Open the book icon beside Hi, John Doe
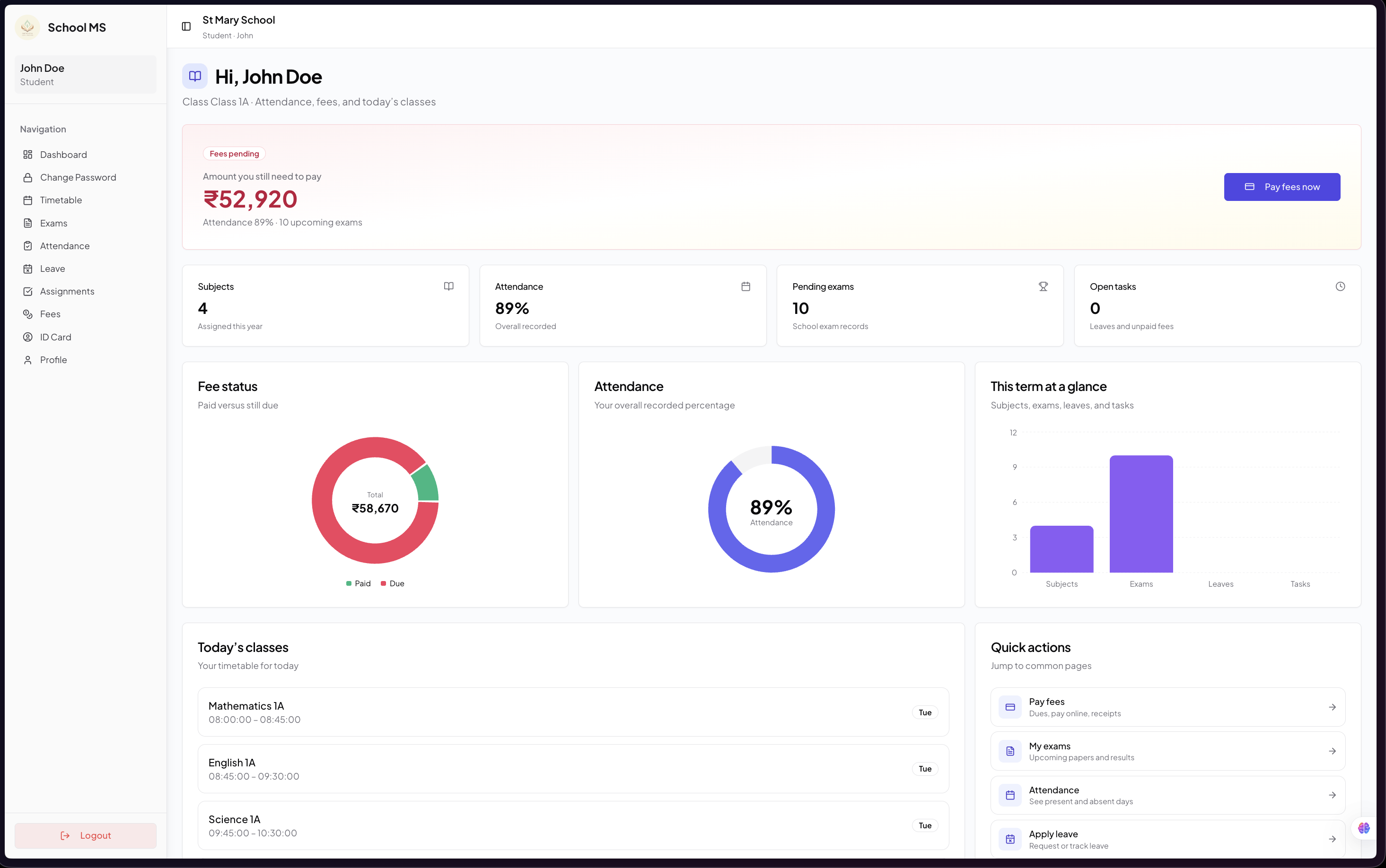 click(x=195, y=77)
